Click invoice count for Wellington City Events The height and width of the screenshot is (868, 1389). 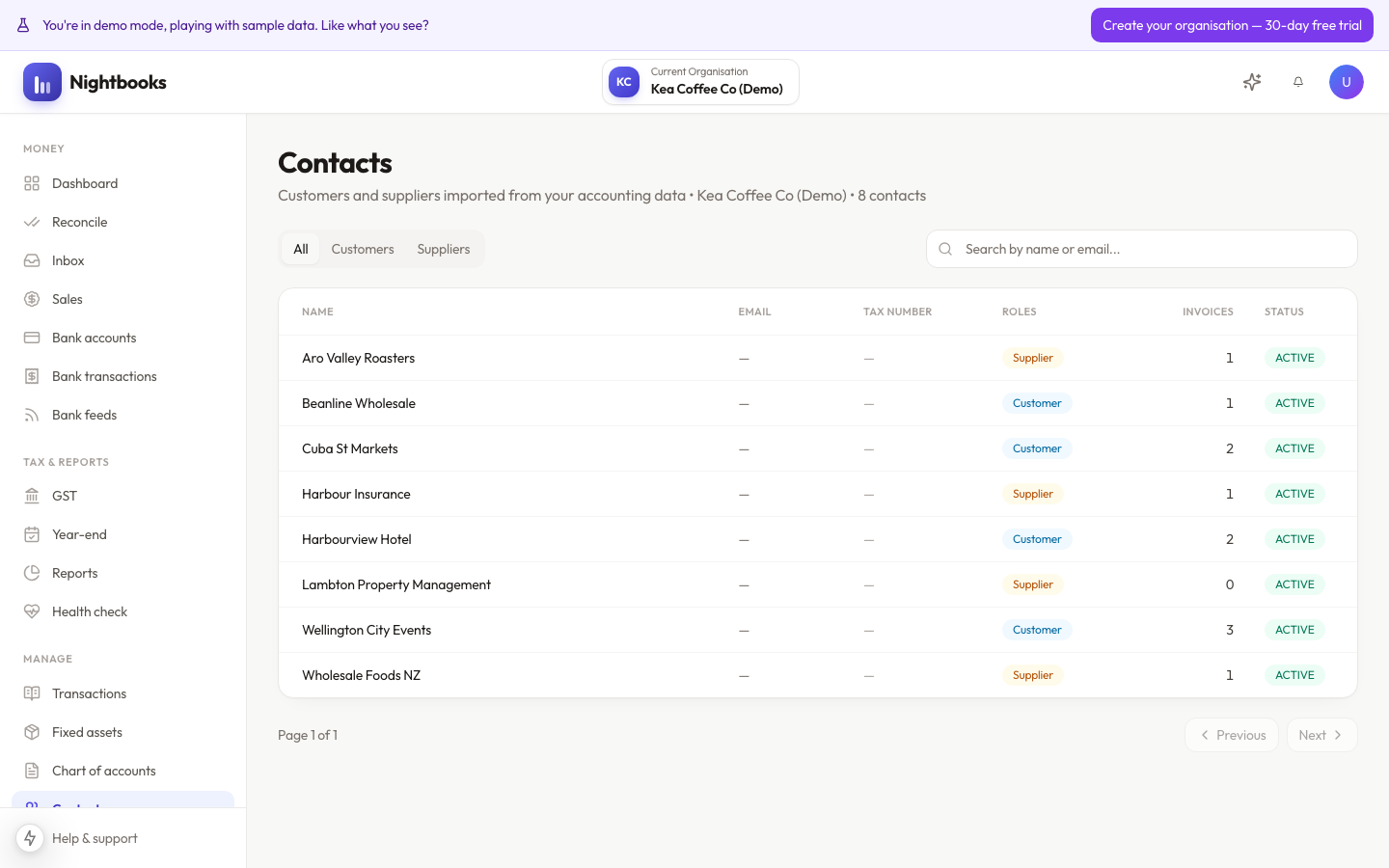1230,630
